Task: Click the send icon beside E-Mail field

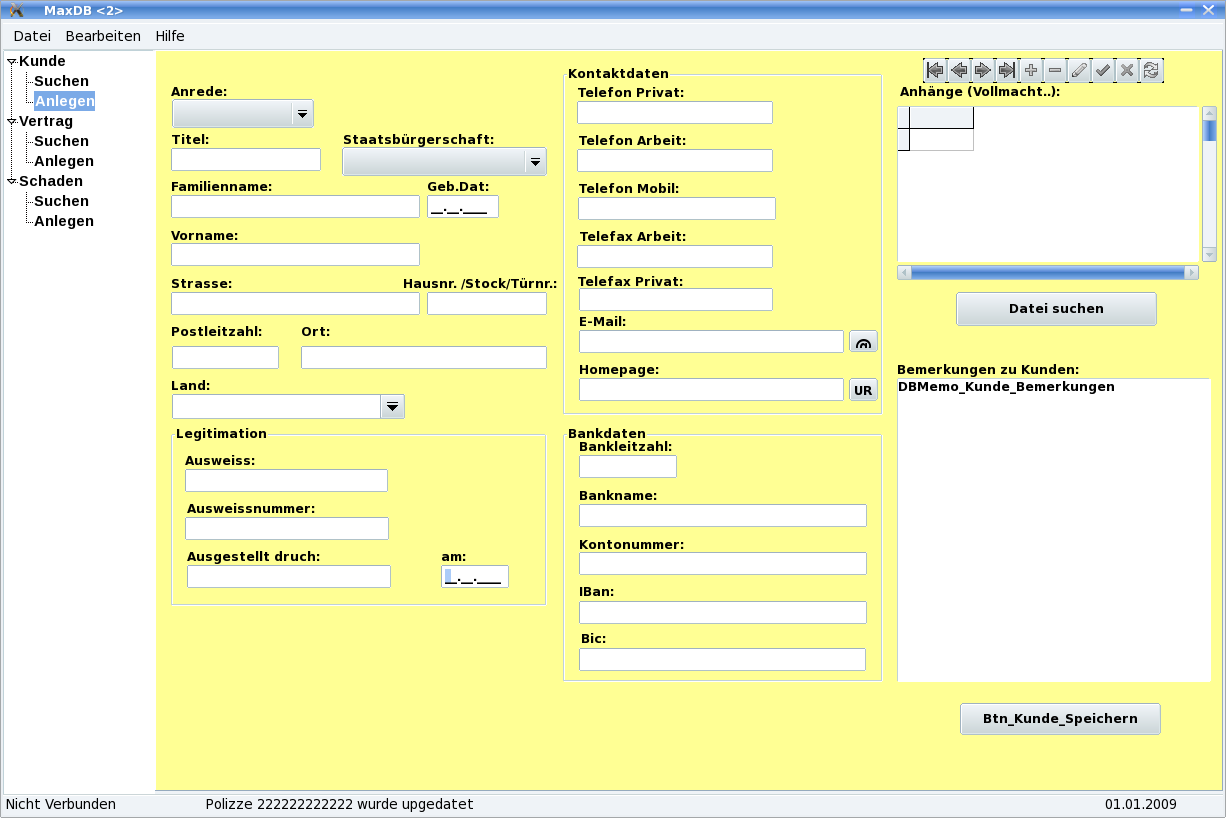Action: [x=863, y=342]
